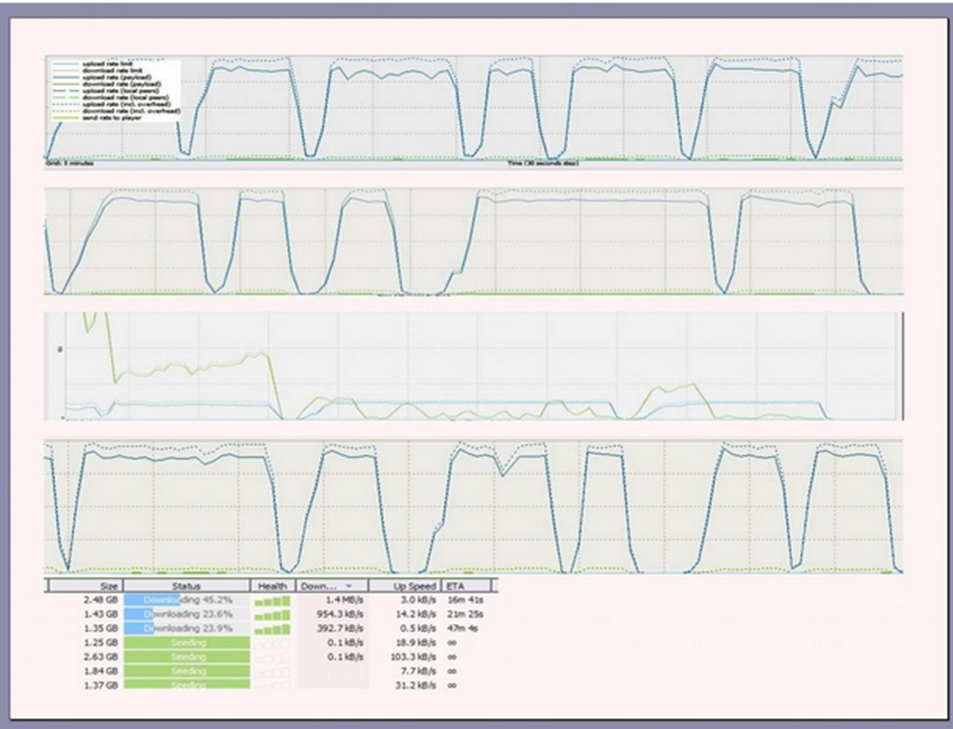Click sort arrow in Down... column header
This screenshot has height=729, width=953.
click(349, 586)
